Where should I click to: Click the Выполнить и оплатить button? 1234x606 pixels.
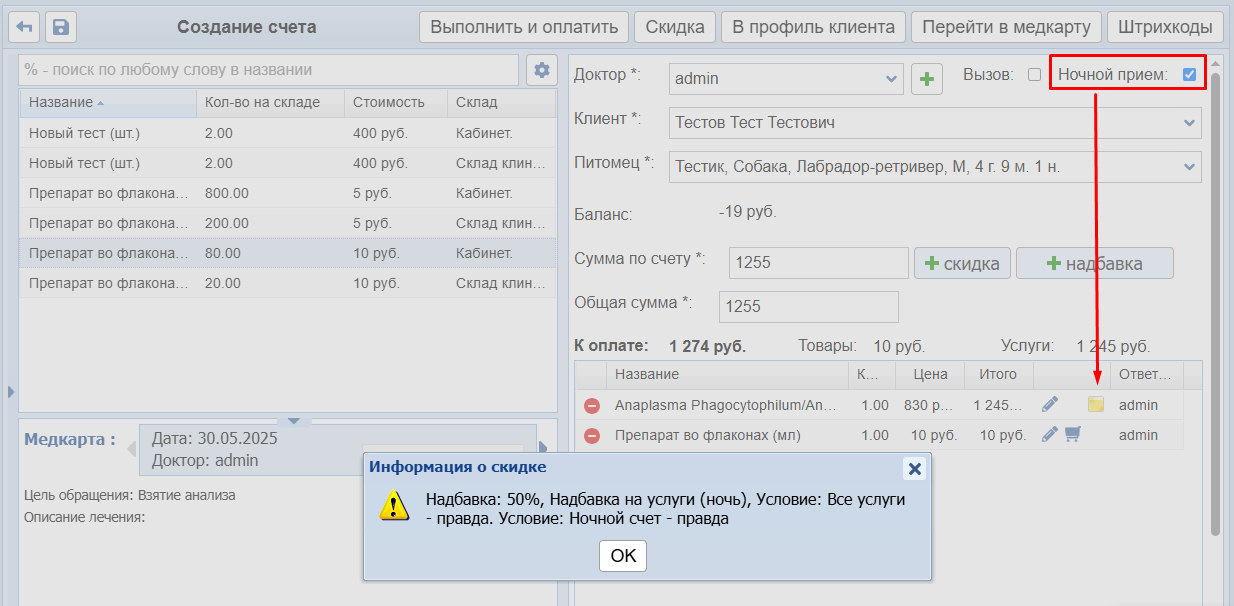524,27
